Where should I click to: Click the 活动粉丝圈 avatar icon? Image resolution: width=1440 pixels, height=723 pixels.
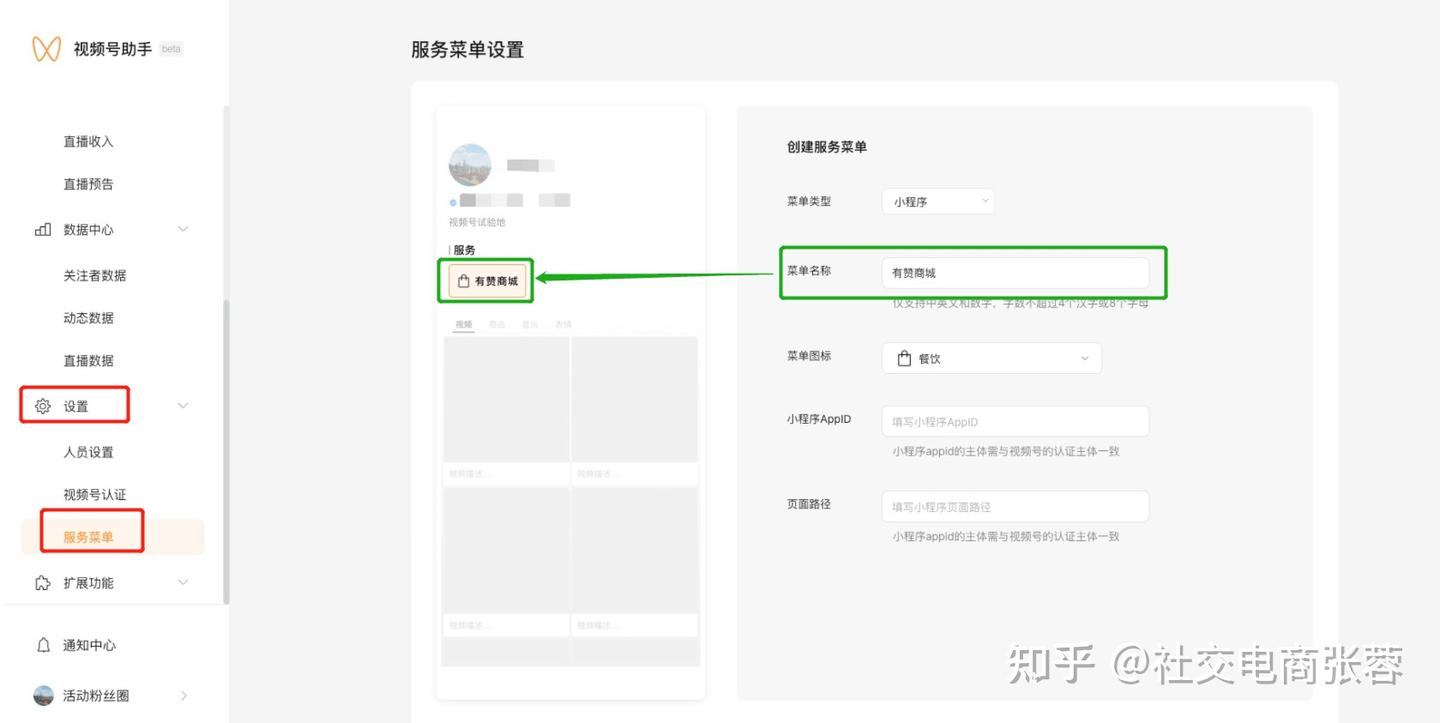(x=43, y=696)
